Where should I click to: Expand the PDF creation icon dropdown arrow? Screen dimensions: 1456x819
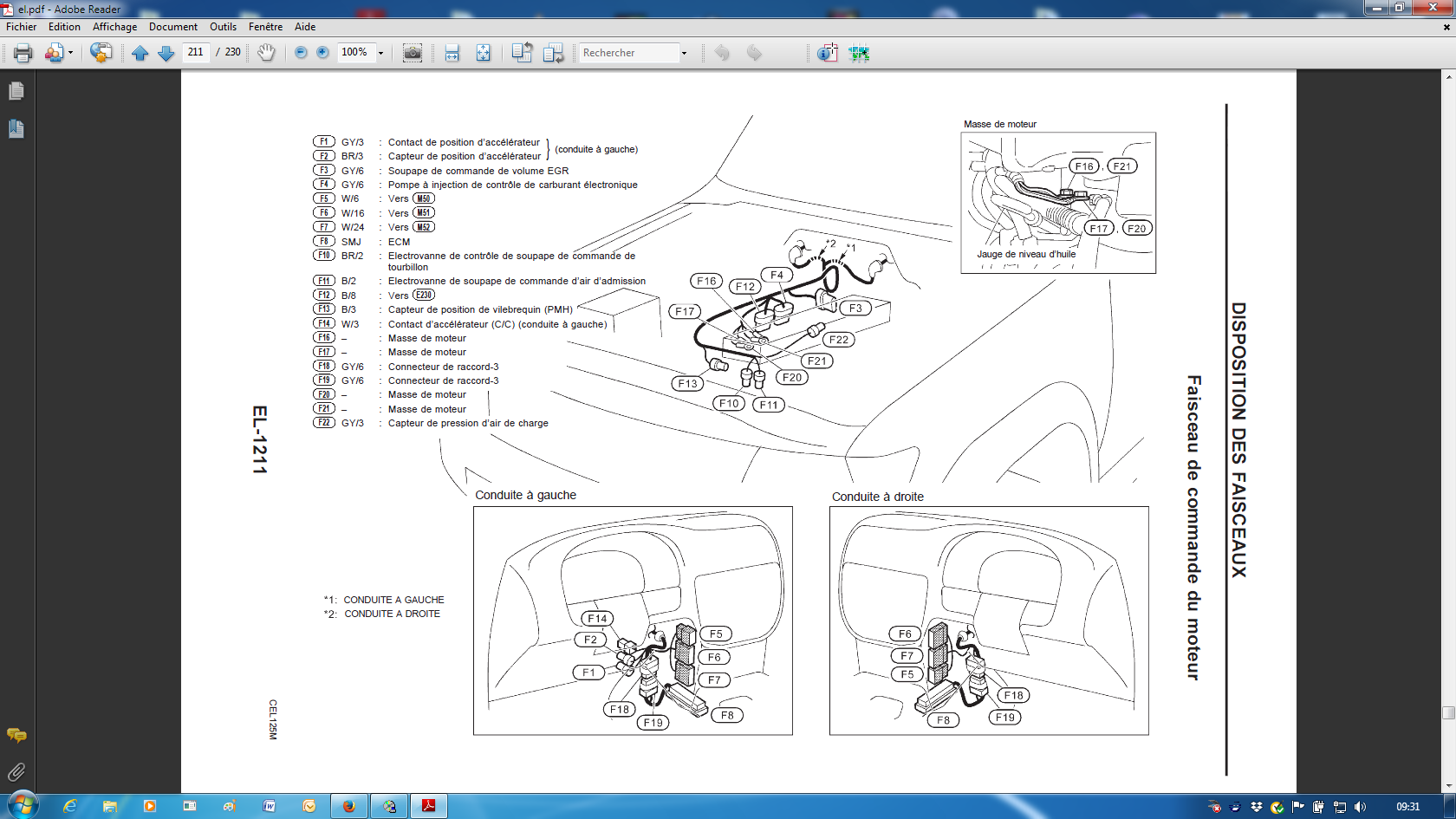(x=70, y=53)
